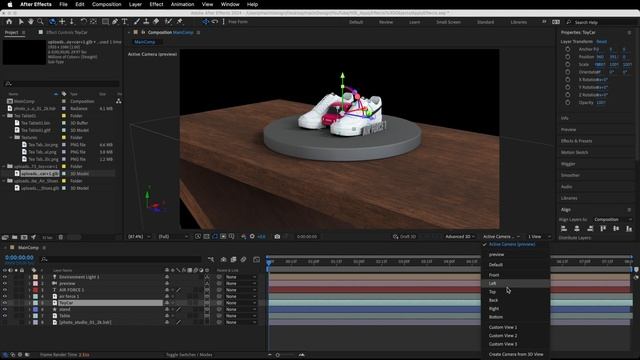
Task: Open ToyCar layer Parent None dropdown
Action: tap(241, 303)
